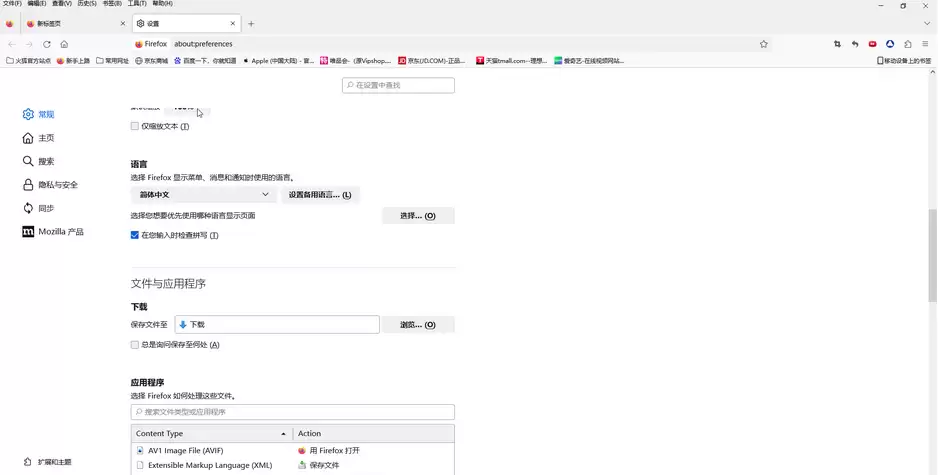Click 保存文件 action for XML

click(318, 465)
